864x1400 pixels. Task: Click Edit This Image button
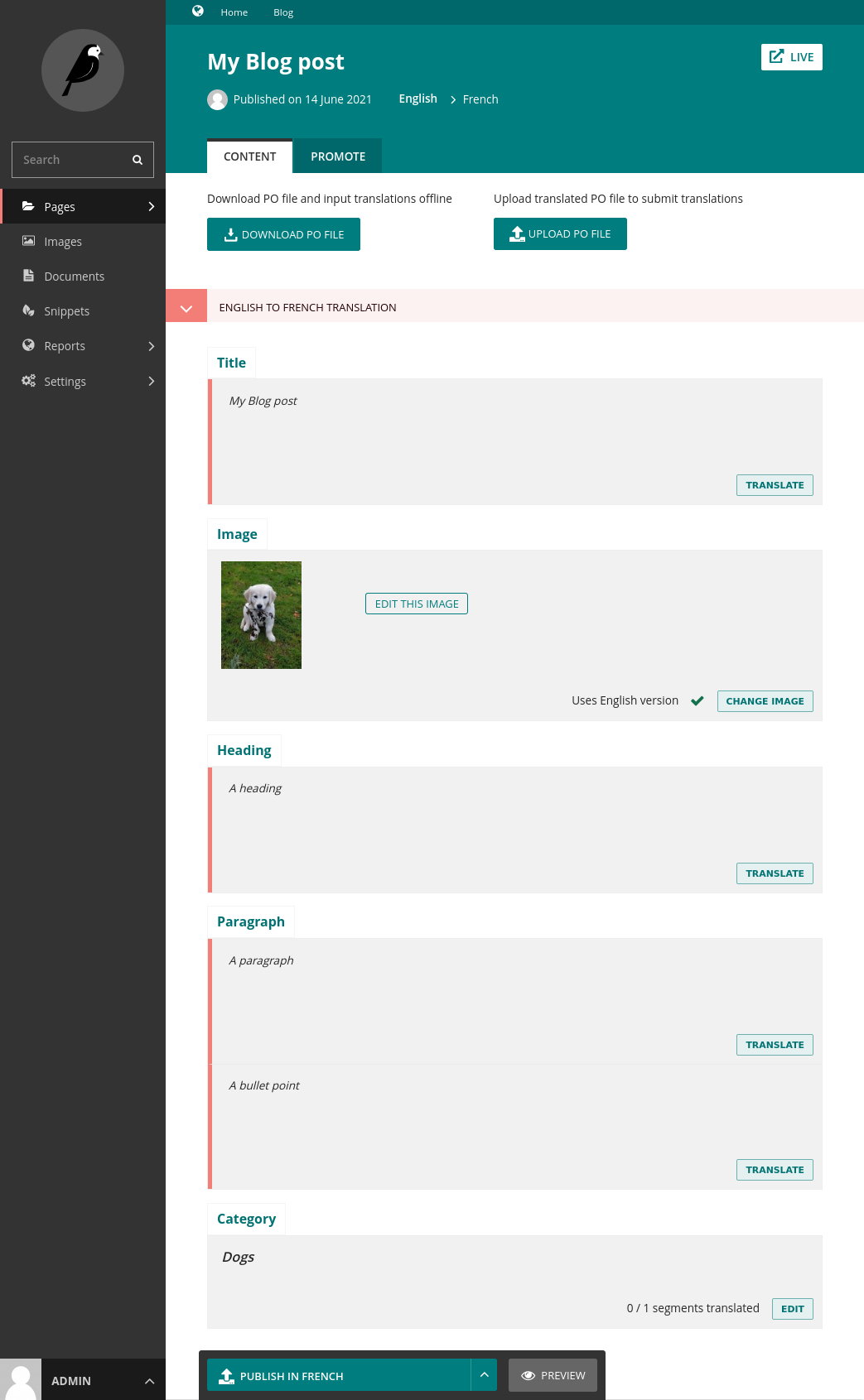417,604
